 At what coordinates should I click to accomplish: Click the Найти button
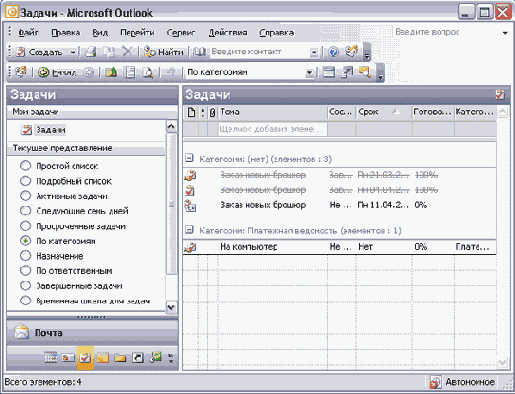pyautogui.click(x=164, y=52)
